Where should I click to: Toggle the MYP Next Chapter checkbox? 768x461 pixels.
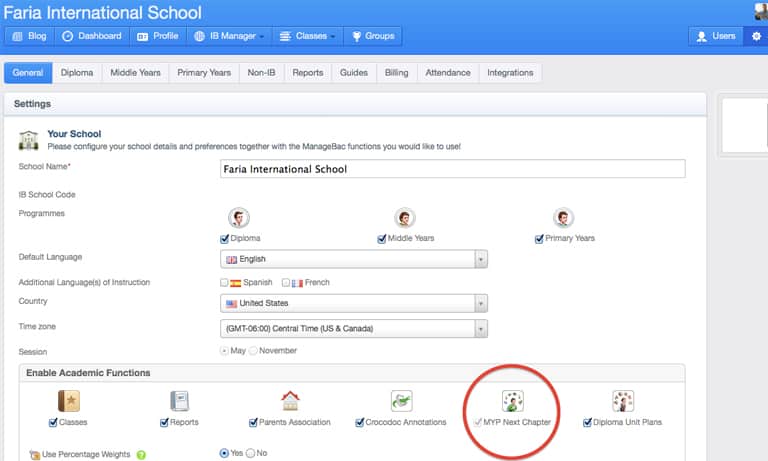[478, 422]
